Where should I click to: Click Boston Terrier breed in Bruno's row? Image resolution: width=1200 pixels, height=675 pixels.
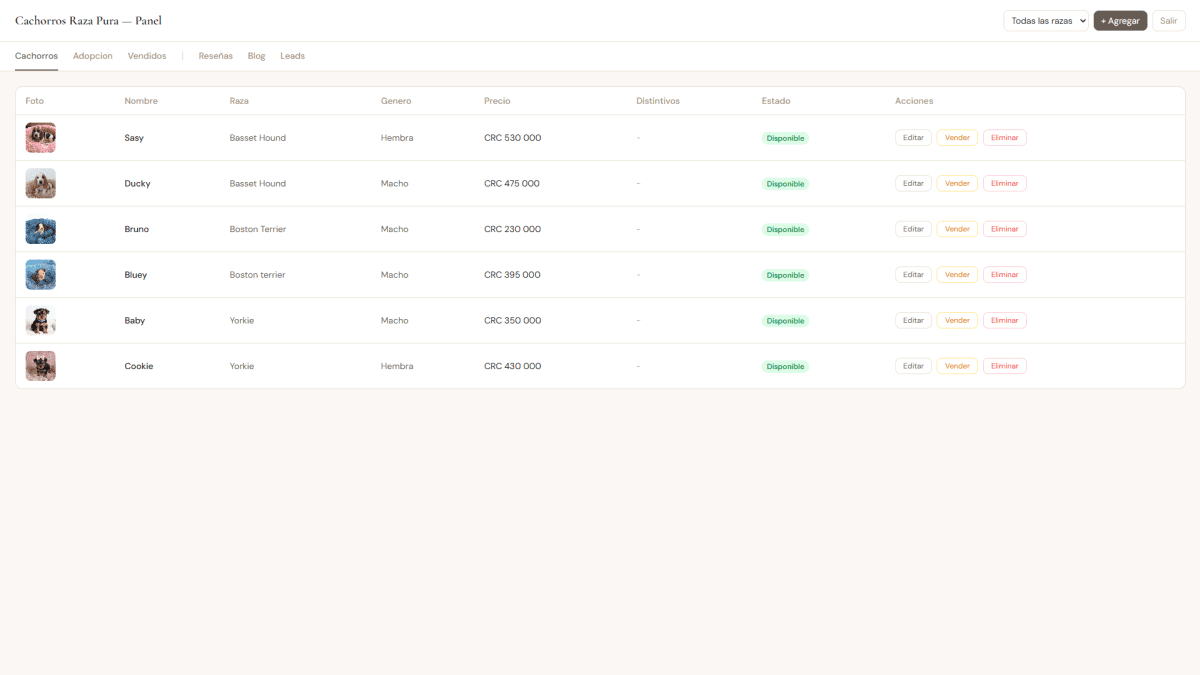tap(258, 229)
